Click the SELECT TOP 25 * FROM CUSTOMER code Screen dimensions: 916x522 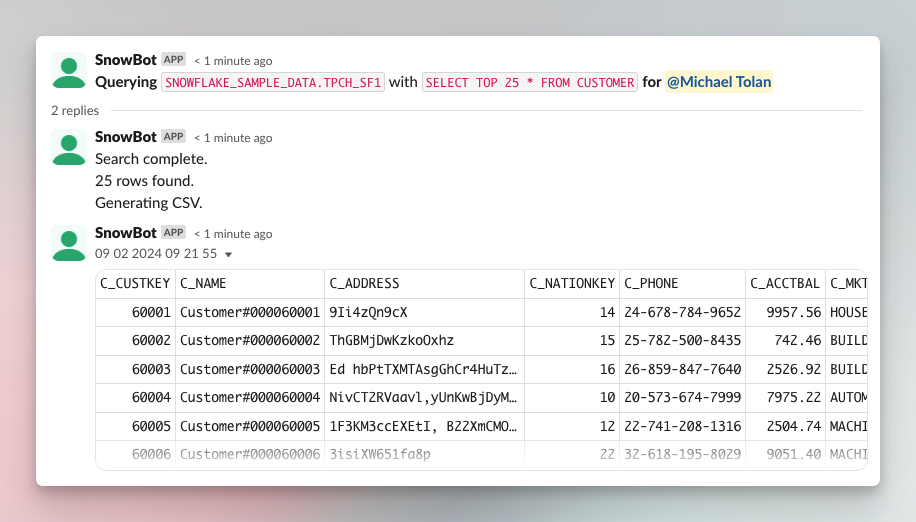pos(530,82)
